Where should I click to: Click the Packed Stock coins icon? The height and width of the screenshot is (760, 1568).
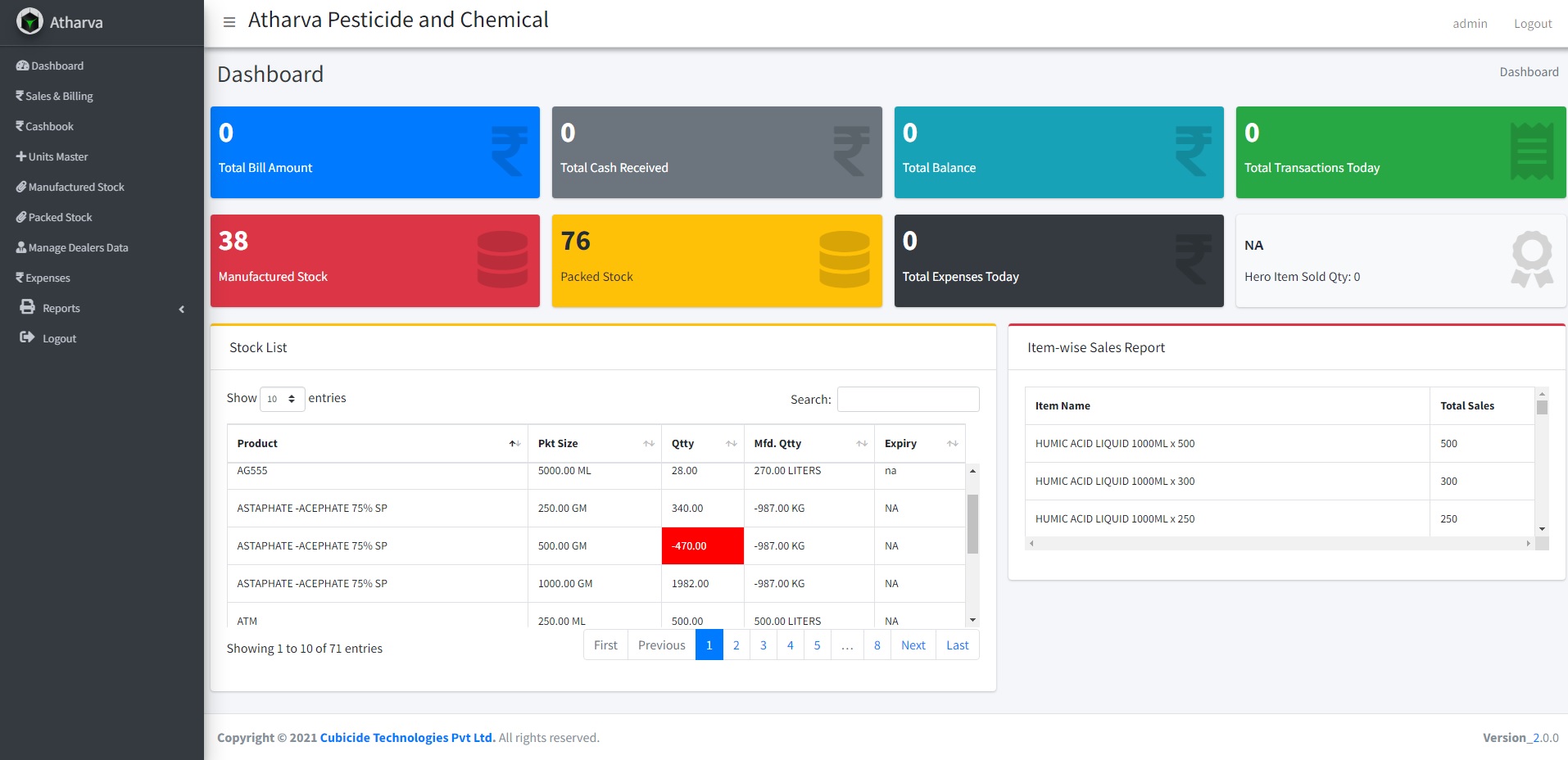point(844,260)
